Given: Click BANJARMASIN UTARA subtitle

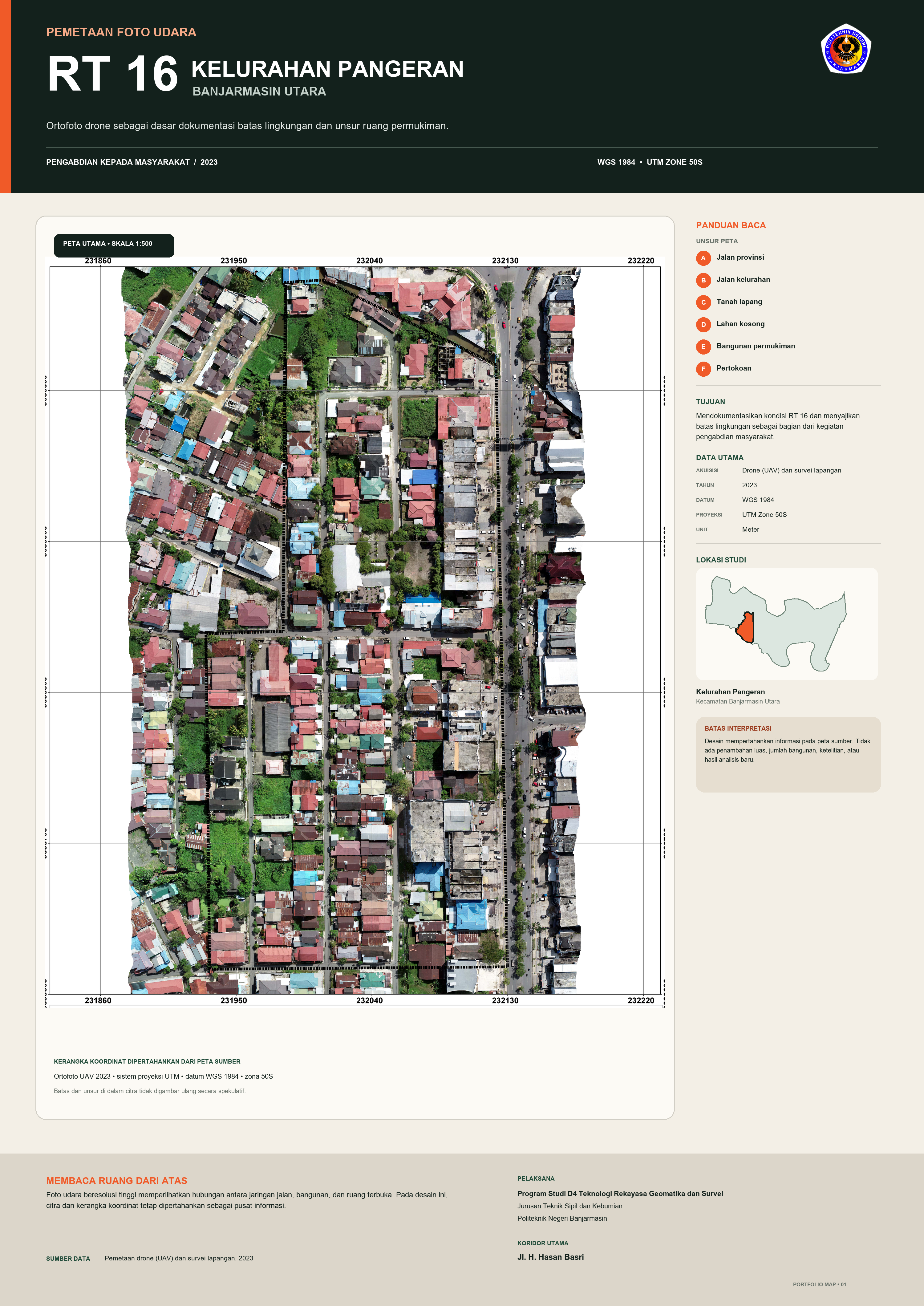Looking at the screenshot, I should tap(259, 91).
